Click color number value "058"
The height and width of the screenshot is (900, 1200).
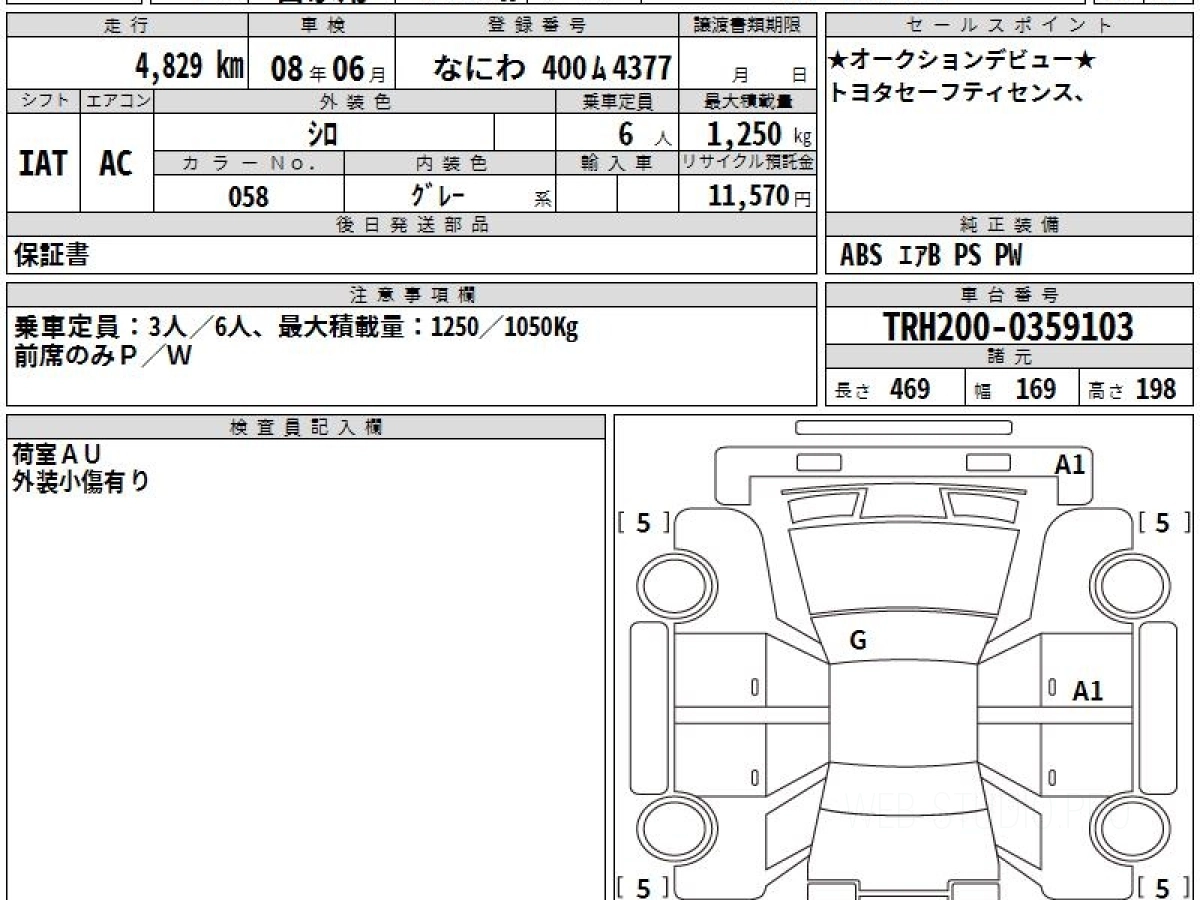coord(249,196)
